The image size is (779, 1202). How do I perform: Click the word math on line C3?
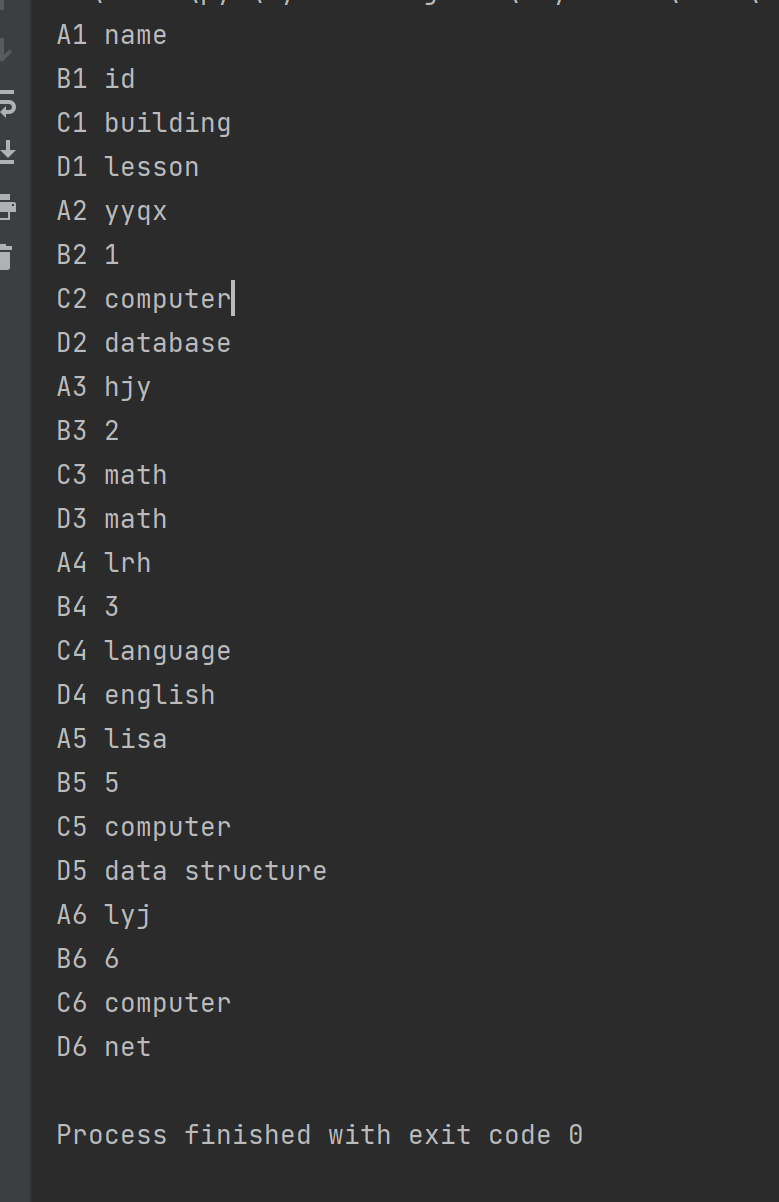click(x=135, y=474)
